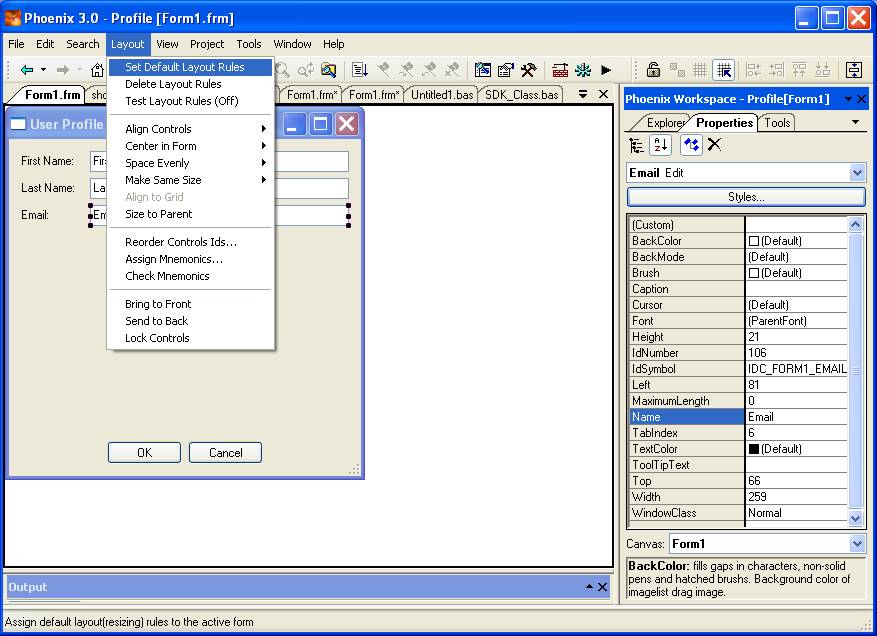Click the replace icon next to magnifier

tap(306, 70)
